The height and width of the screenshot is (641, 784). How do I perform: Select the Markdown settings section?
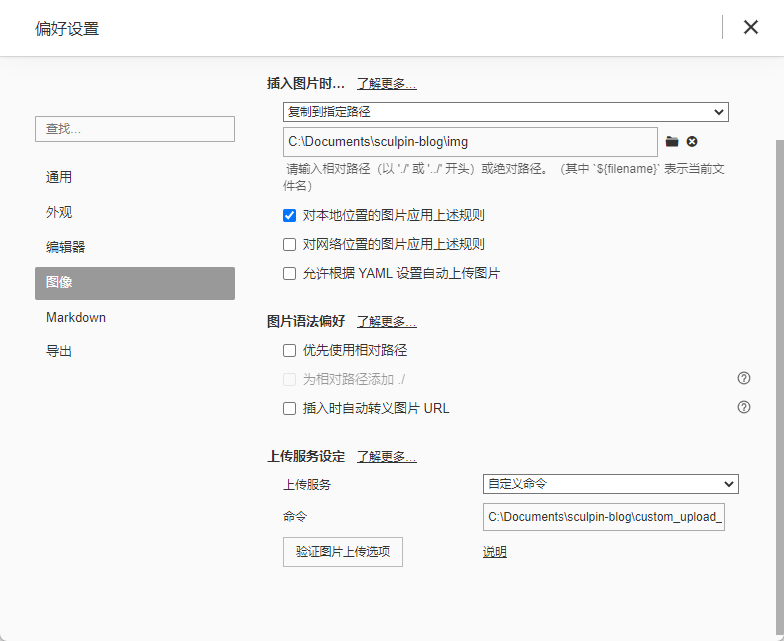75,318
